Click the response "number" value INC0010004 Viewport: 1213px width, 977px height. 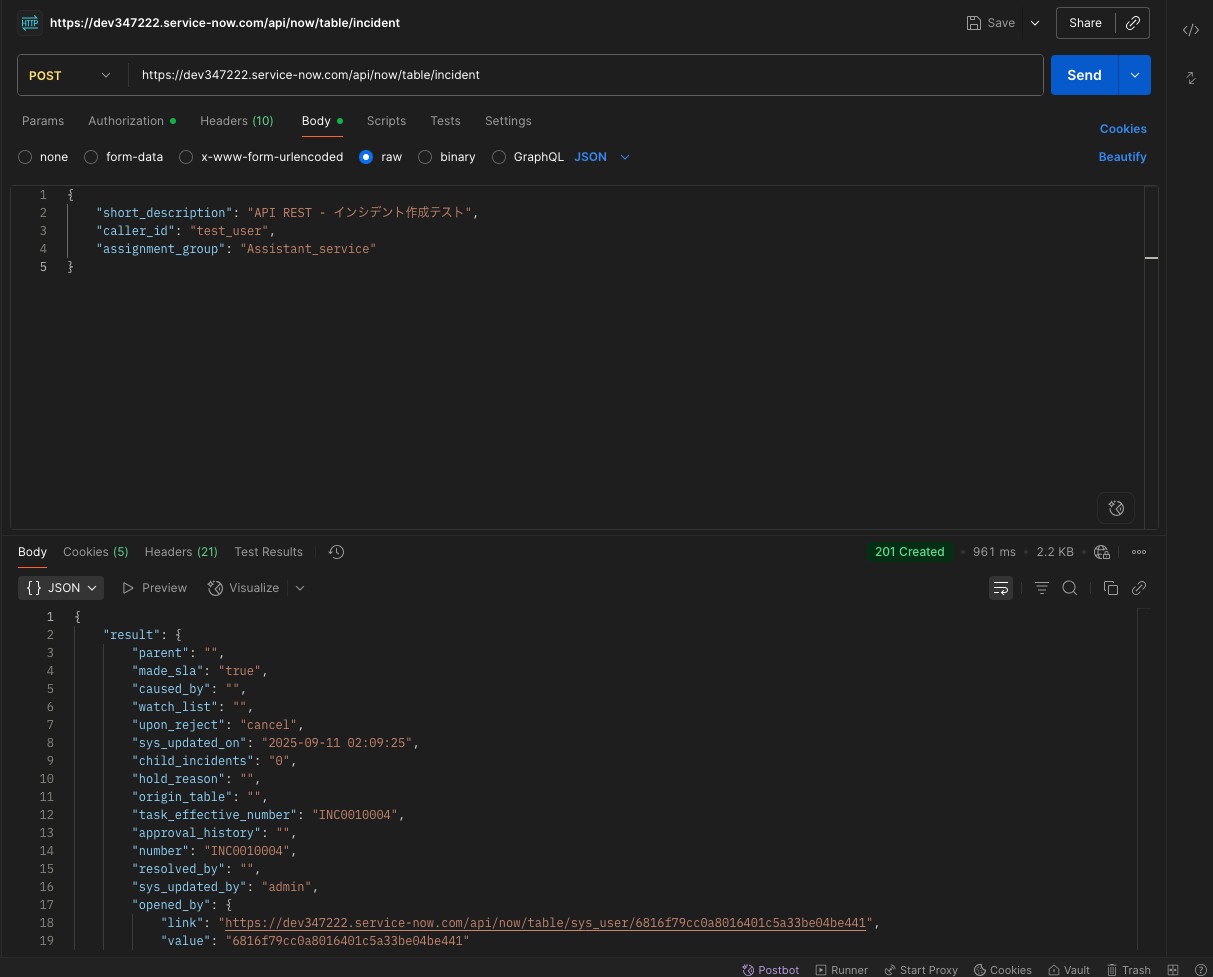coord(246,851)
